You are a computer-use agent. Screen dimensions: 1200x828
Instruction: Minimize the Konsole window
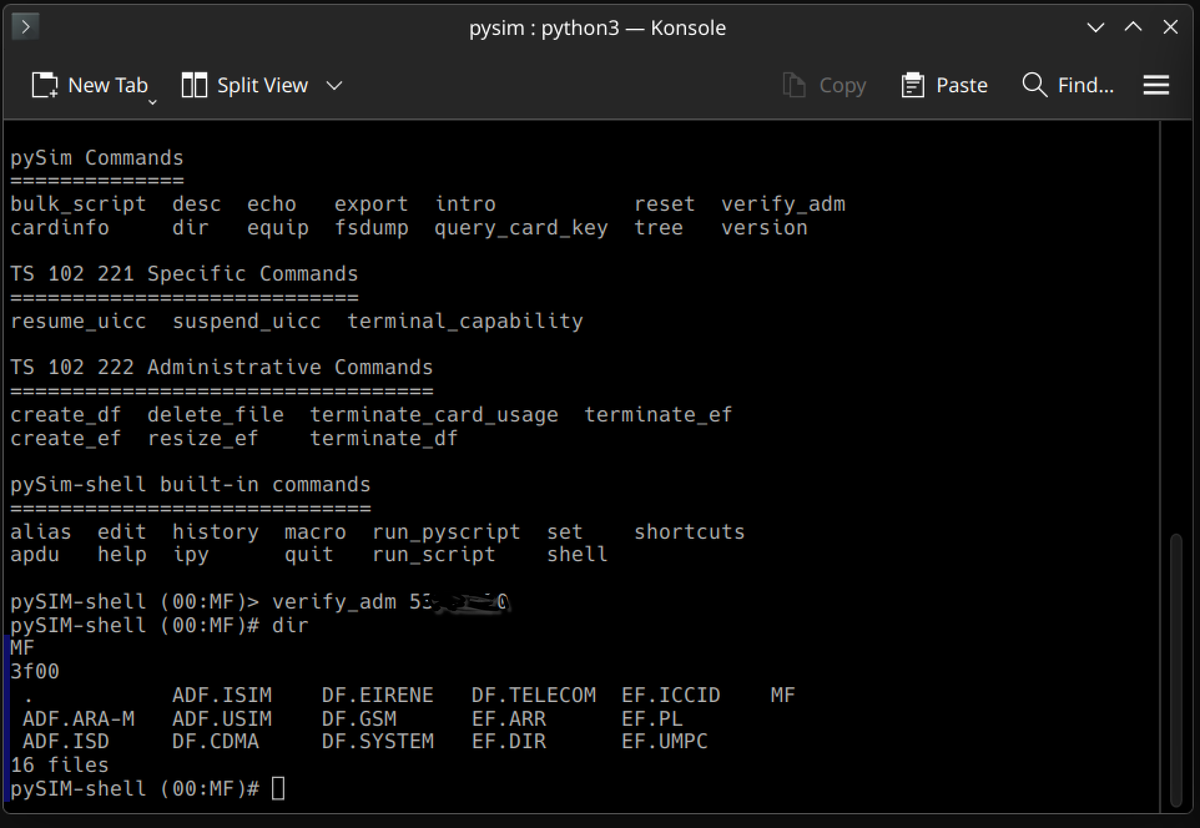pos(1096,28)
